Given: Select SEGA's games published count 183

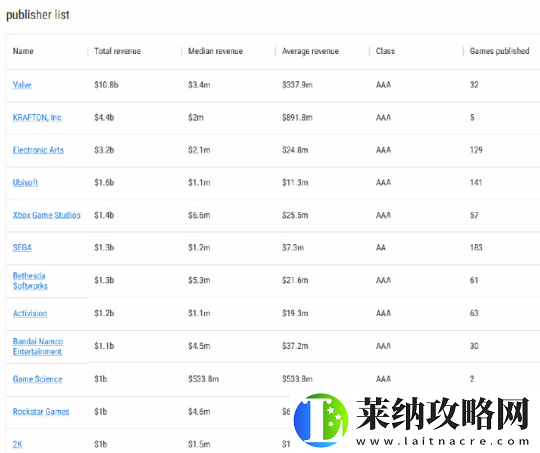Looking at the screenshot, I should 476,247.
